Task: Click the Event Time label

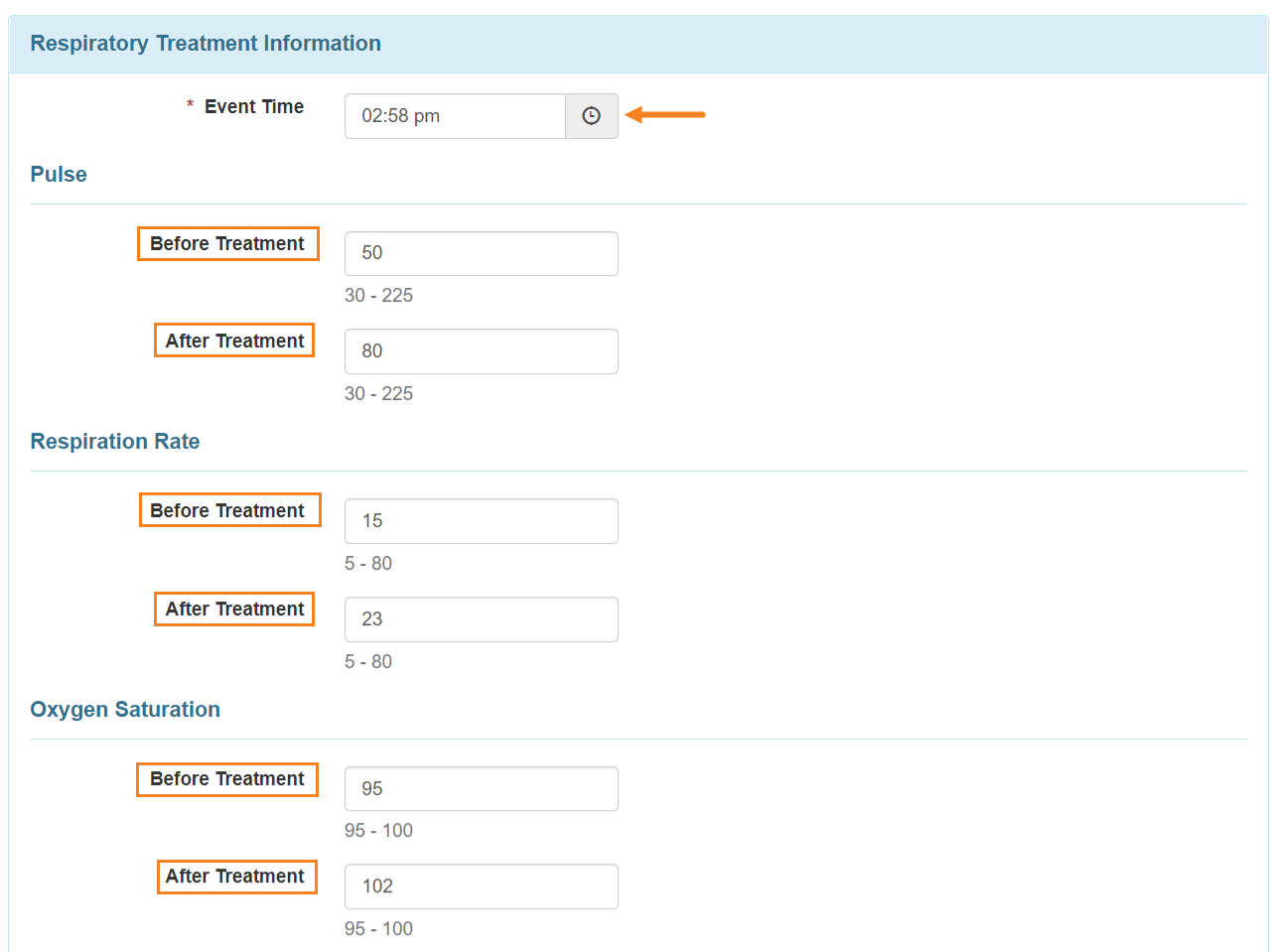Action: point(253,107)
